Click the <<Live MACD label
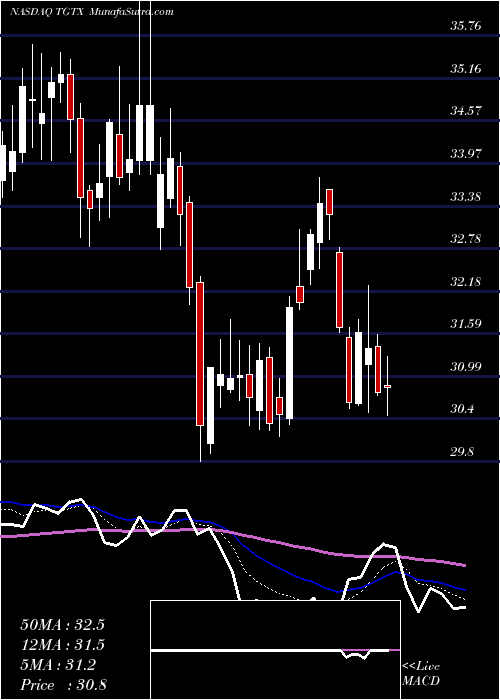Screen dimensions: 500x700 [421, 674]
